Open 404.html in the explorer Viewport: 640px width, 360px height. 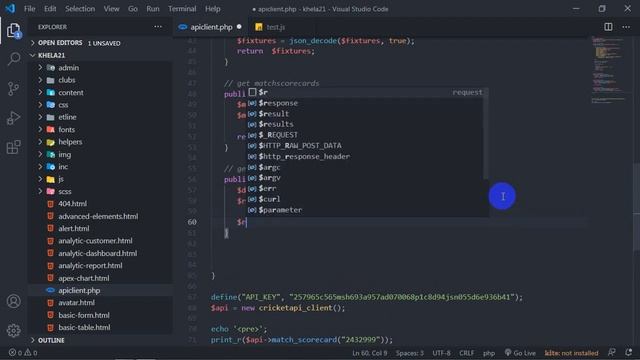(x=100, y=204)
